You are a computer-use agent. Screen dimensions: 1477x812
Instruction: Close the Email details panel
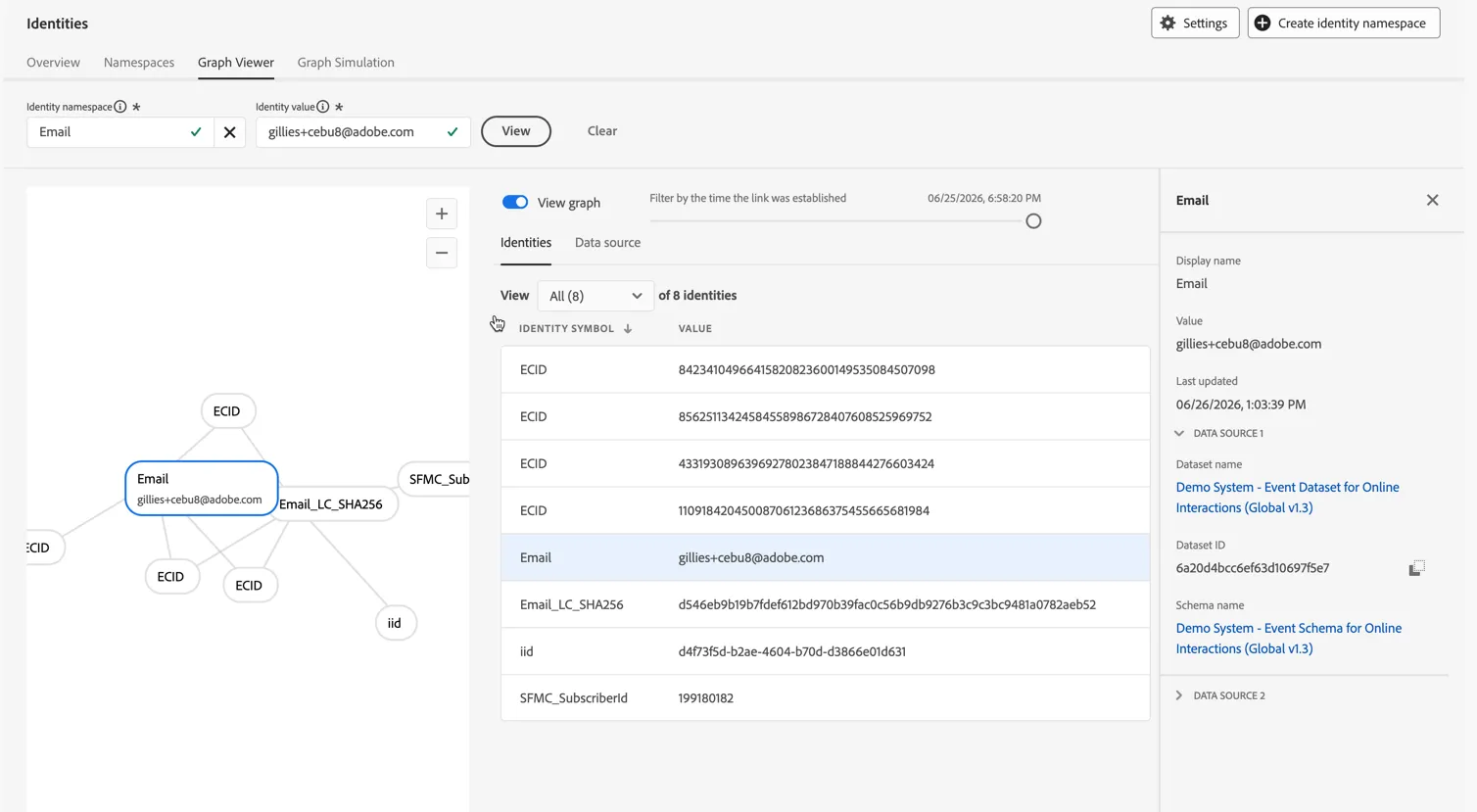click(1432, 200)
